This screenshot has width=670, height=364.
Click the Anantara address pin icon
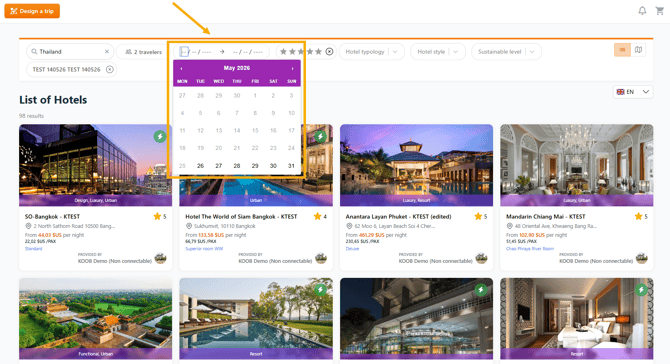(349, 226)
